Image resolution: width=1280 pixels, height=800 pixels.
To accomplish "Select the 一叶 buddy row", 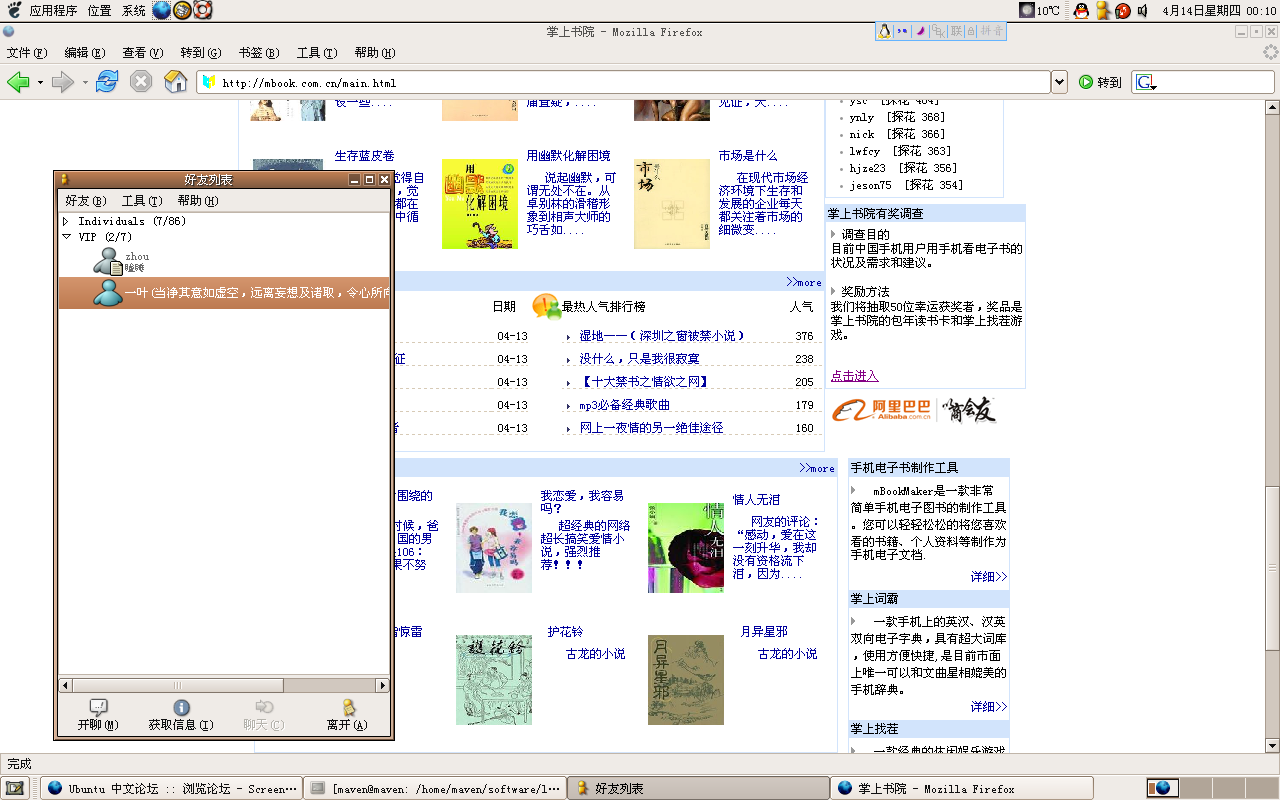I will (224, 293).
